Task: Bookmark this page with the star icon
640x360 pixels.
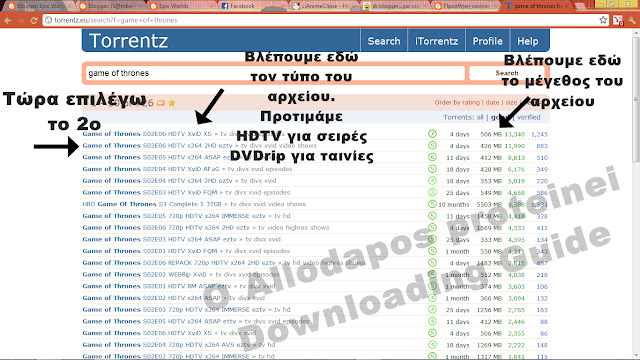Action: pyautogui.click(x=603, y=20)
